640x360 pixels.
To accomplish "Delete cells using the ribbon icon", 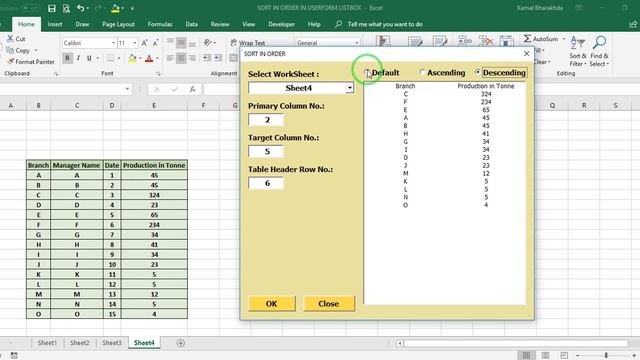I will 486,41.
